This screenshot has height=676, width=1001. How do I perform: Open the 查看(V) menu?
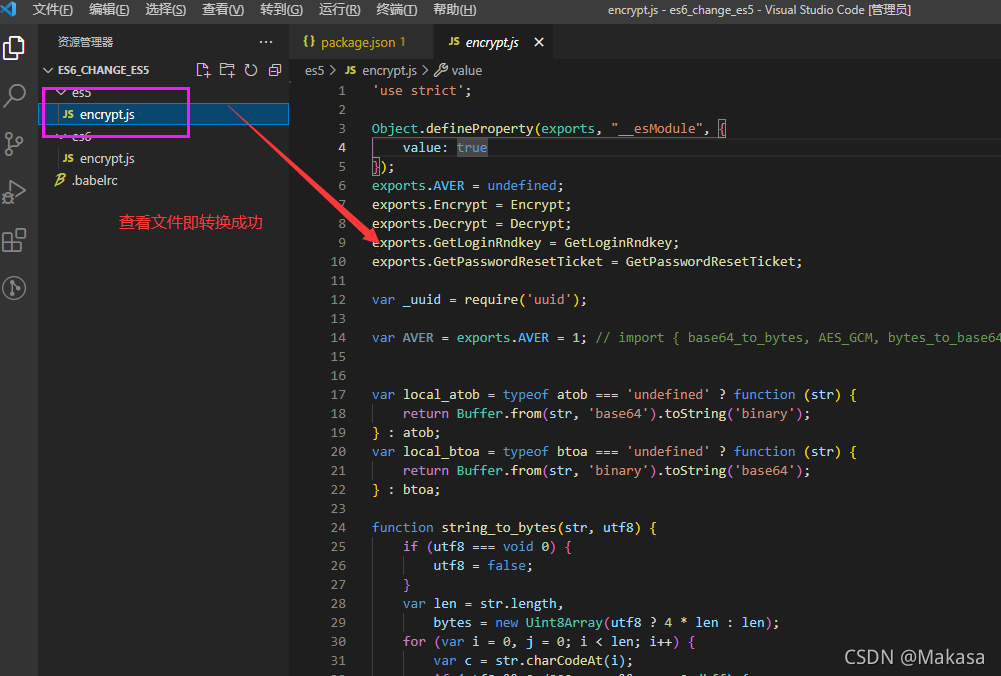click(223, 10)
